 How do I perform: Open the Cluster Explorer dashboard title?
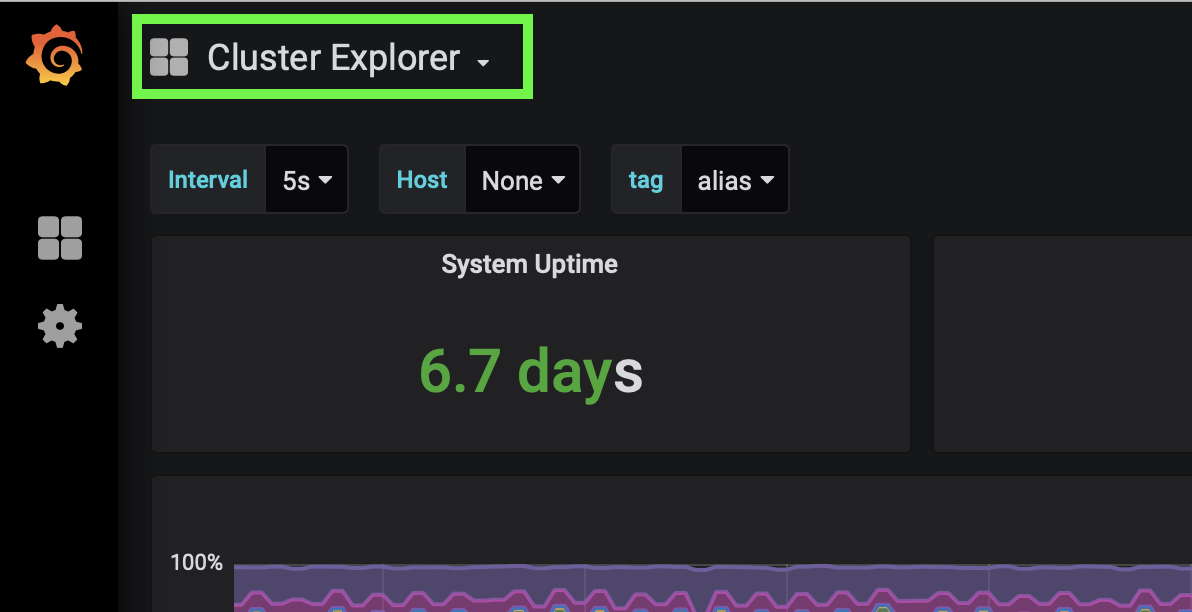[x=333, y=58]
